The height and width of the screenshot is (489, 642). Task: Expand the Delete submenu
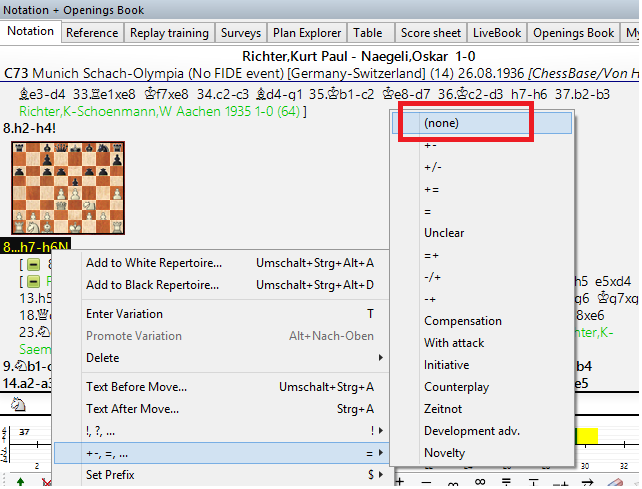tap(102, 358)
